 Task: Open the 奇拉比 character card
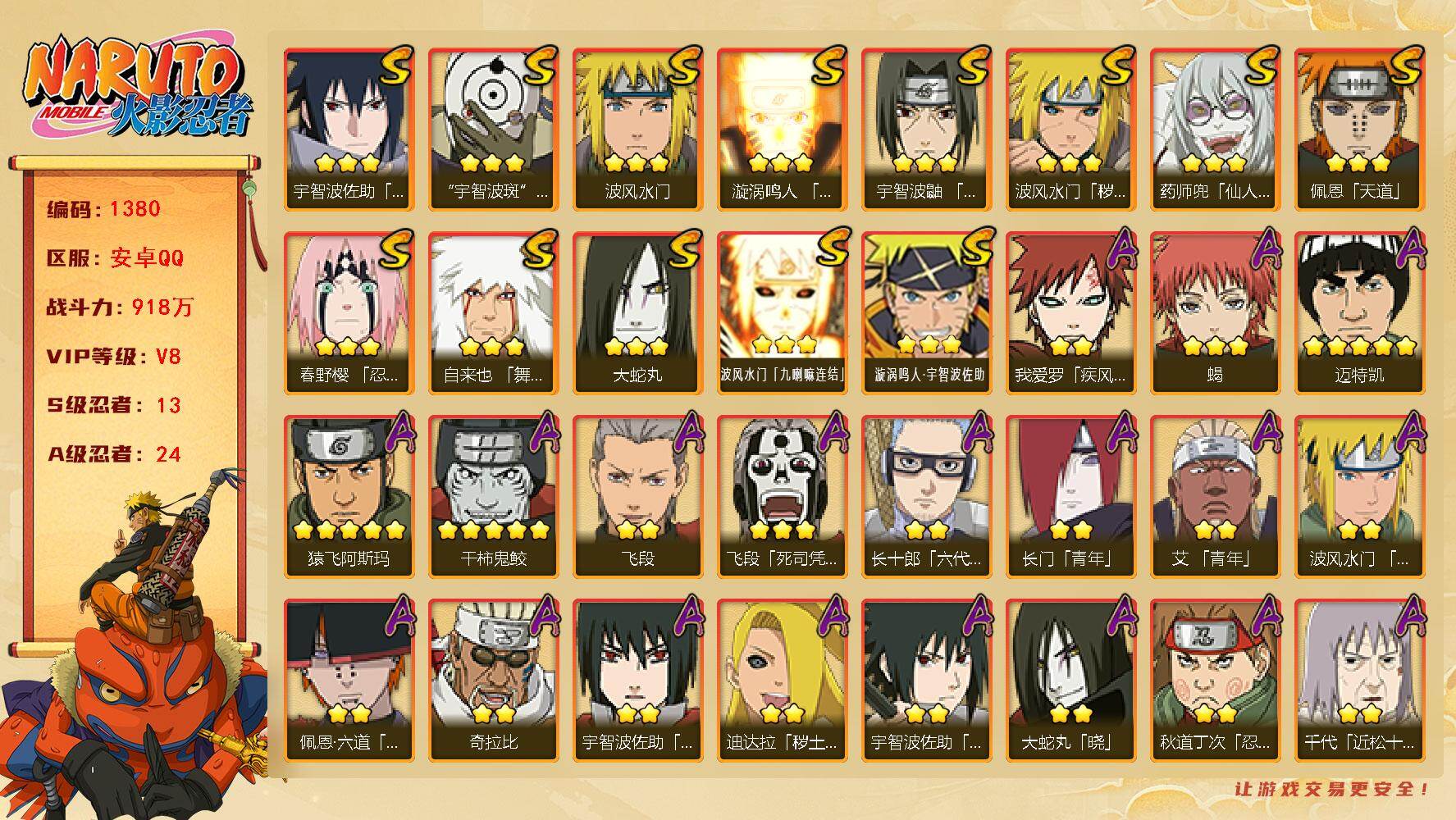coord(493,681)
